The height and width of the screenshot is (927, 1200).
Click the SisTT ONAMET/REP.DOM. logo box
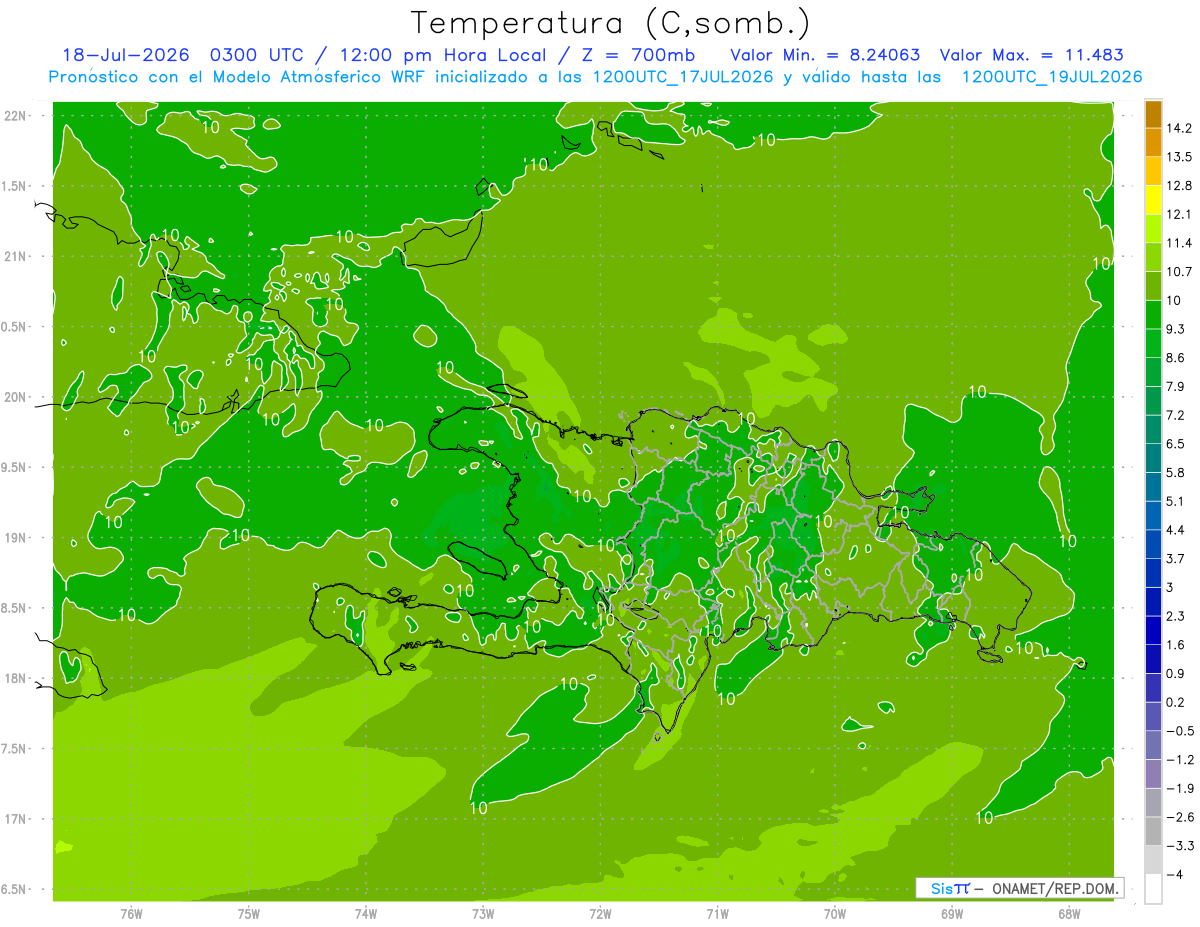click(1019, 888)
